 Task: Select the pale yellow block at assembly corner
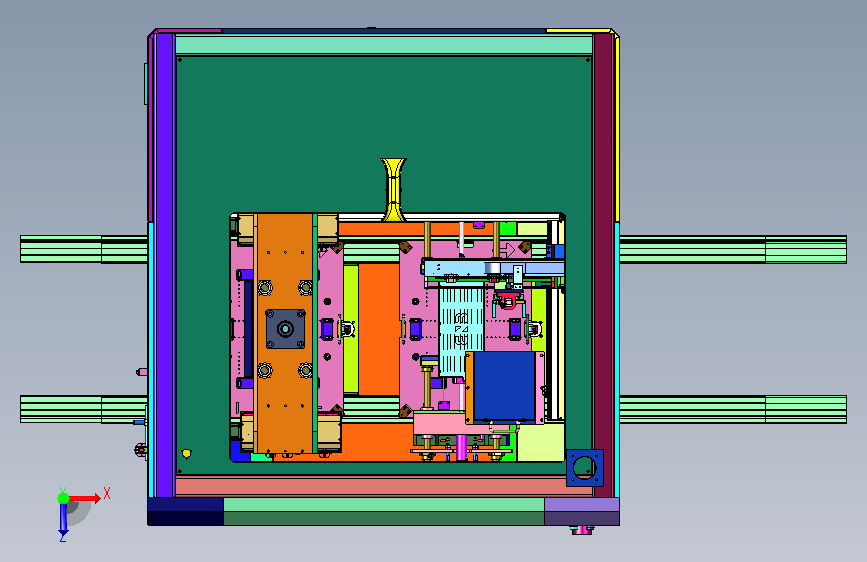click(x=541, y=442)
